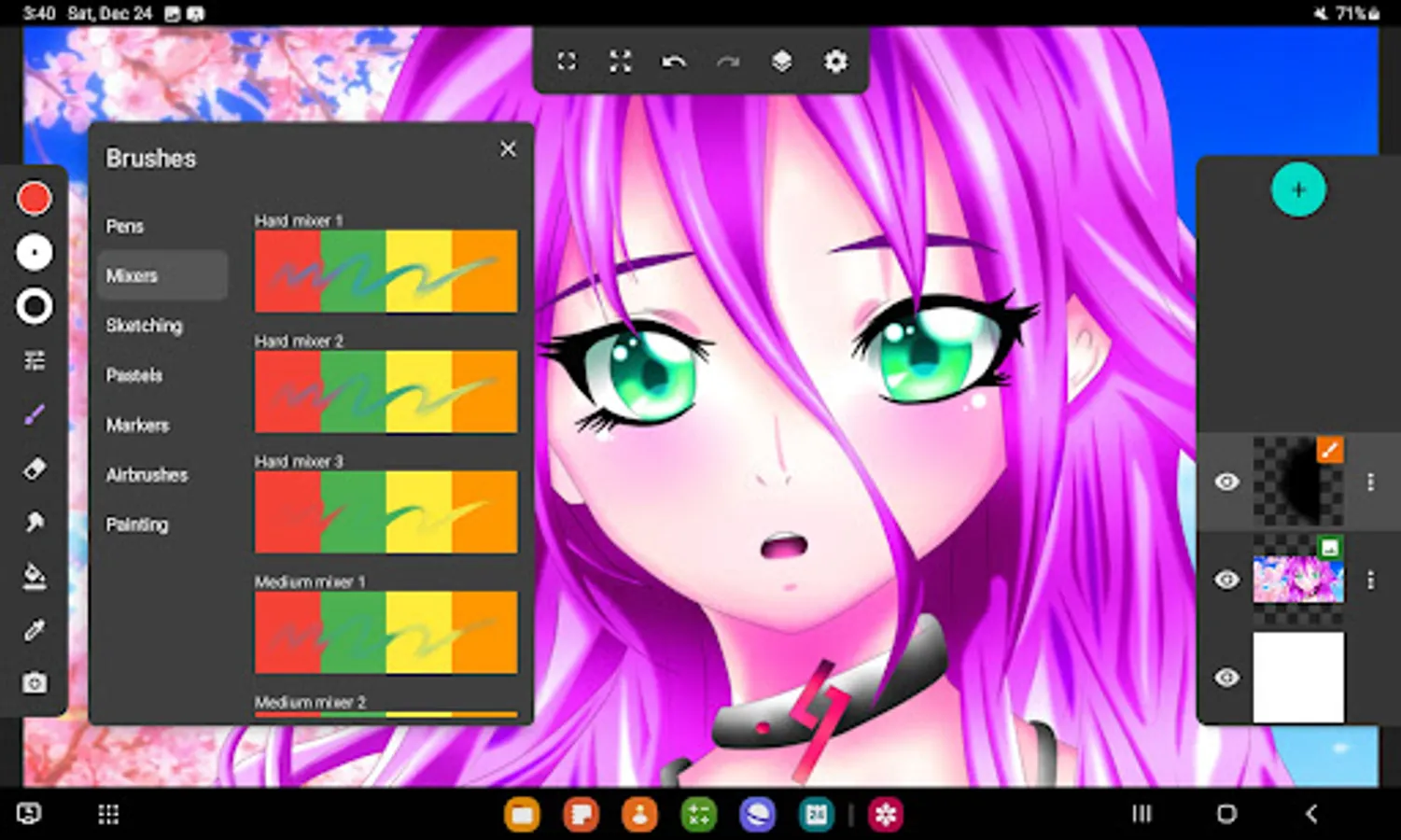Pick the eyedropper color picker tool
The image size is (1401, 840).
(35, 631)
